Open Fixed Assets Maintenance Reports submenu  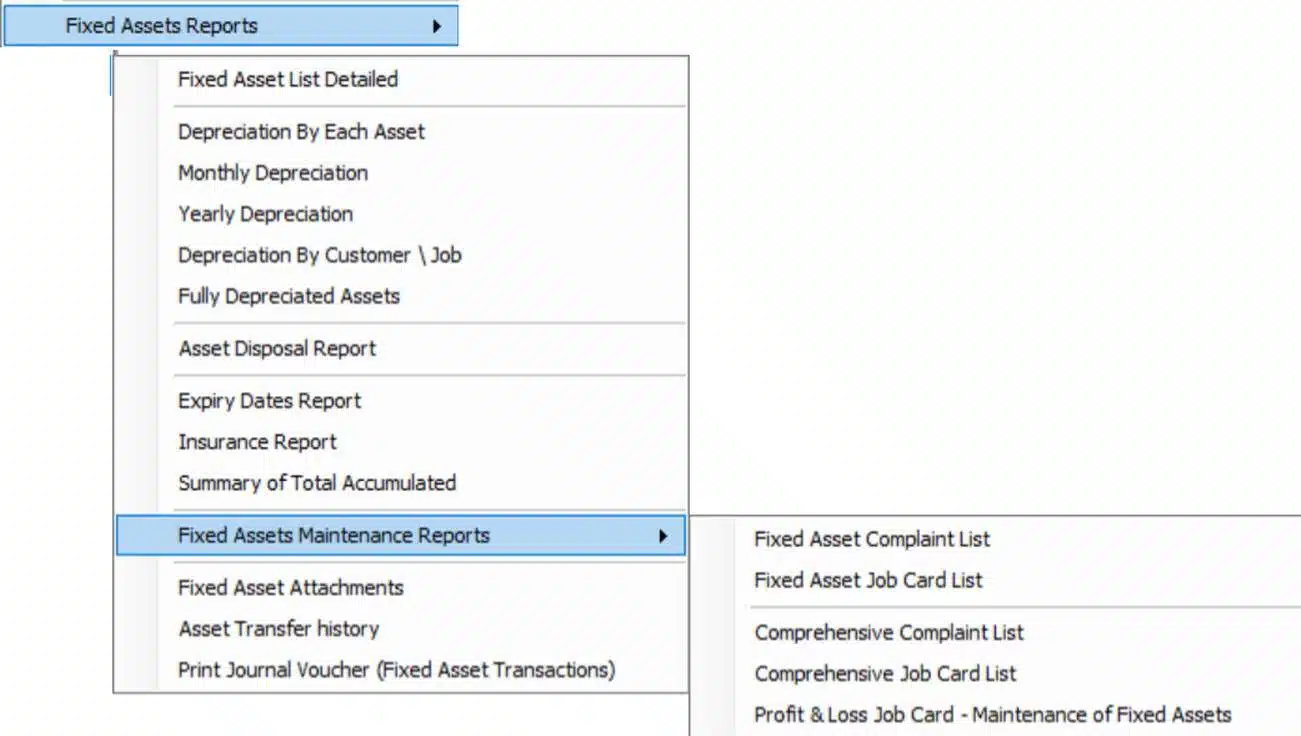[401, 535]
